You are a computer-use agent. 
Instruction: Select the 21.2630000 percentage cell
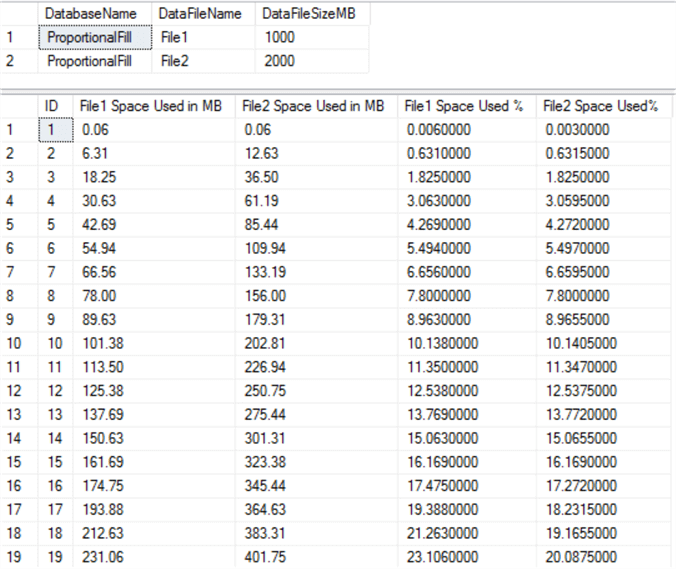(467, 533)
